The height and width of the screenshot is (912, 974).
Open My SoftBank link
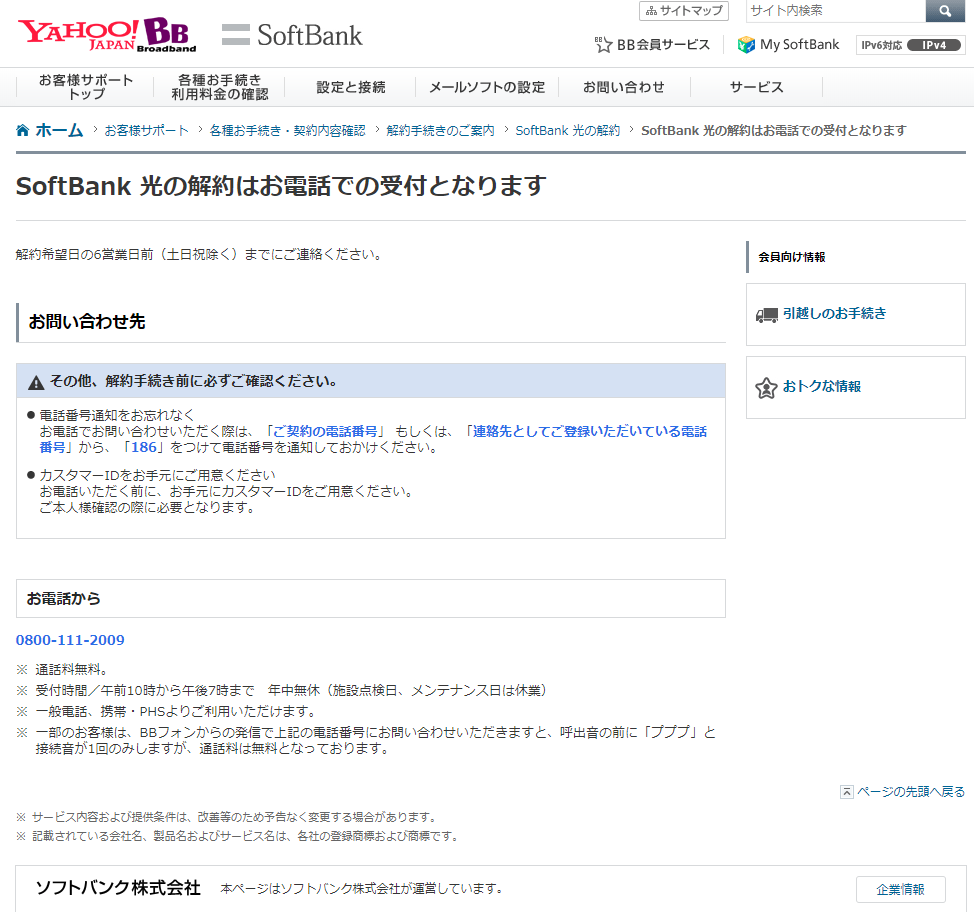click(x=799, y=45)
